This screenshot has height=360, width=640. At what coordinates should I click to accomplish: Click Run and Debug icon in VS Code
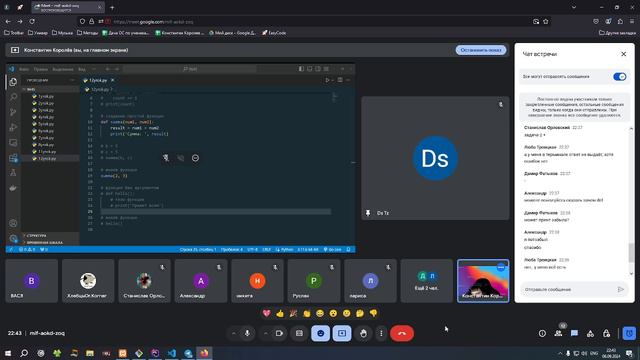[13, 127]
